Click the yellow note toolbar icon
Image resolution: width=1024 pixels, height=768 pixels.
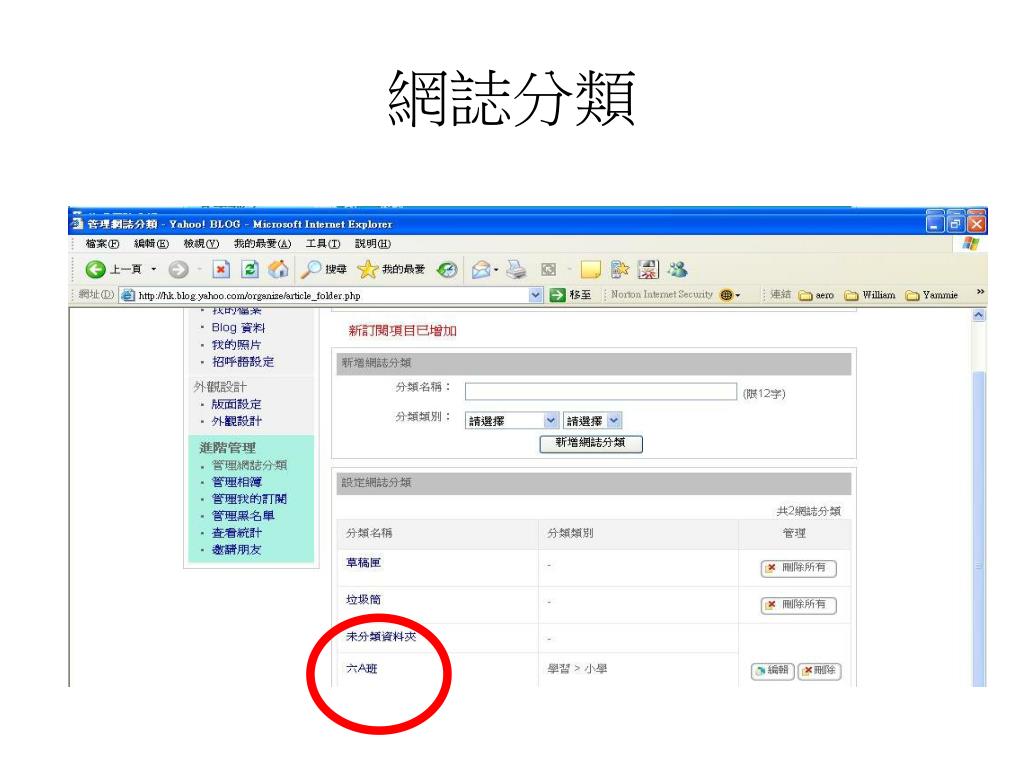[590, 269]
